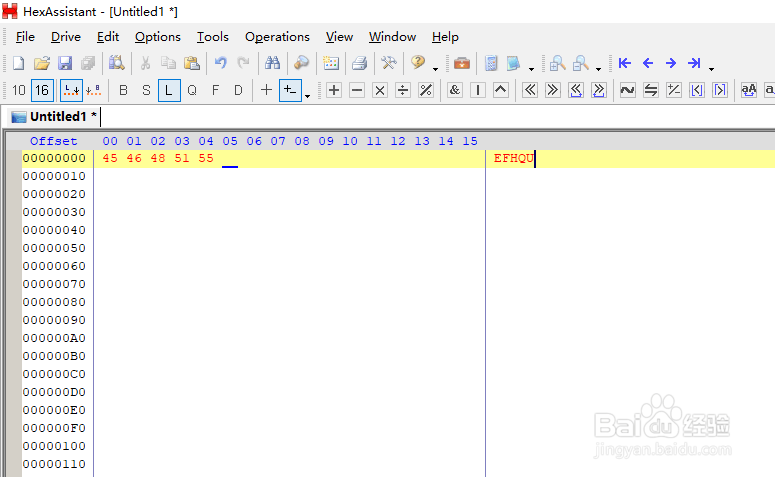Zoom in with the magnifier plus icon
This screenshot has width=775, height=477.
tap(558, 63)
